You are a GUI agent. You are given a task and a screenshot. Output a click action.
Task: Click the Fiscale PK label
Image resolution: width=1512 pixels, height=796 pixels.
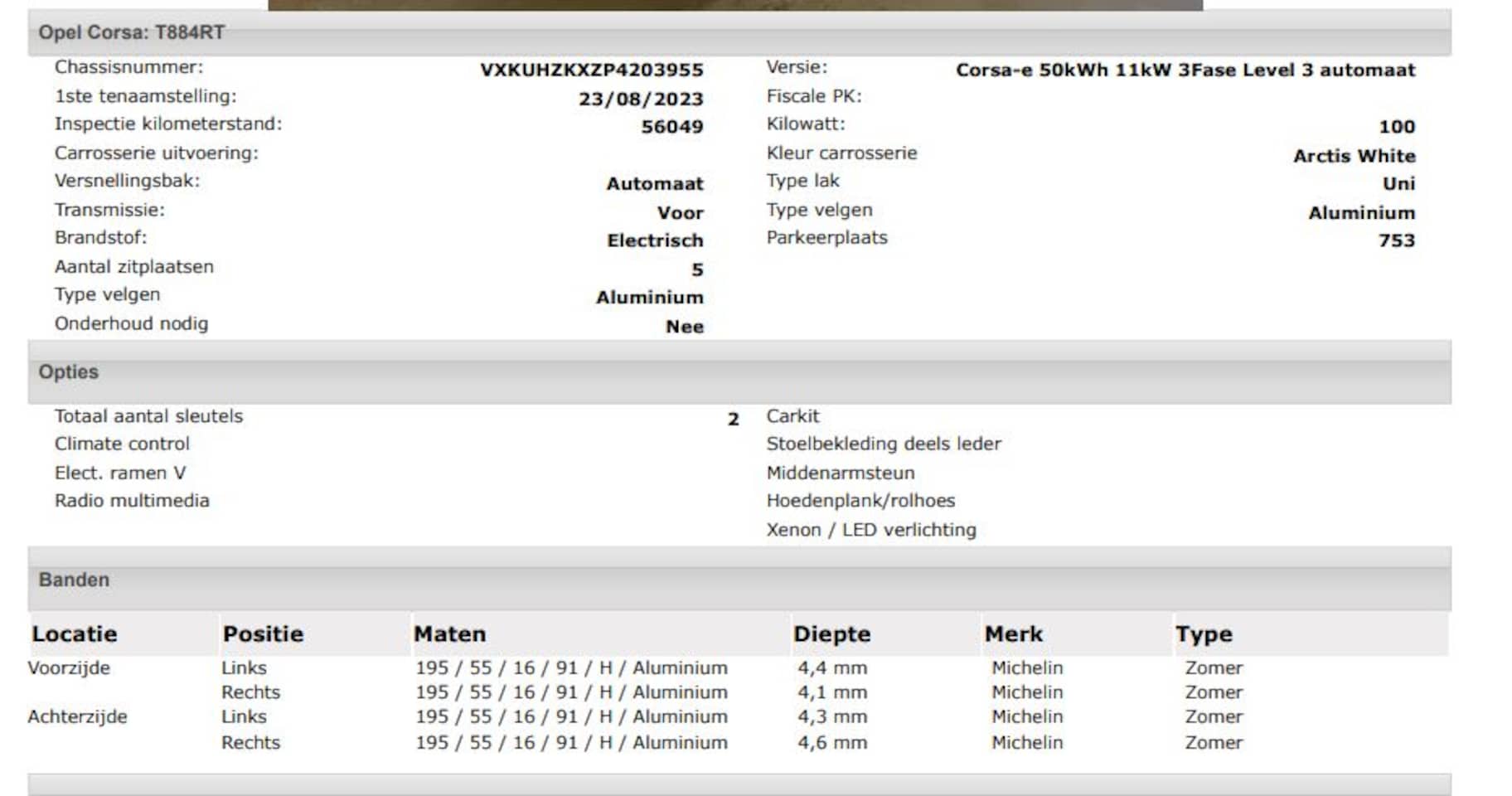(x=814, y=96)
